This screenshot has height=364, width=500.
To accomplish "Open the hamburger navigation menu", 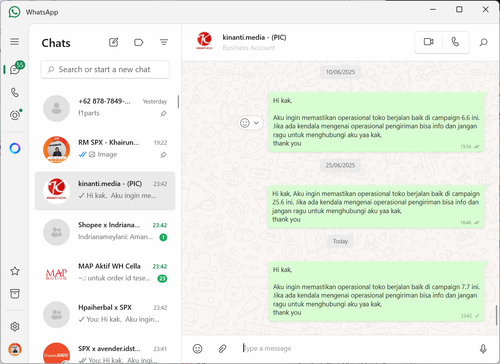I will [x=14, y=42].
